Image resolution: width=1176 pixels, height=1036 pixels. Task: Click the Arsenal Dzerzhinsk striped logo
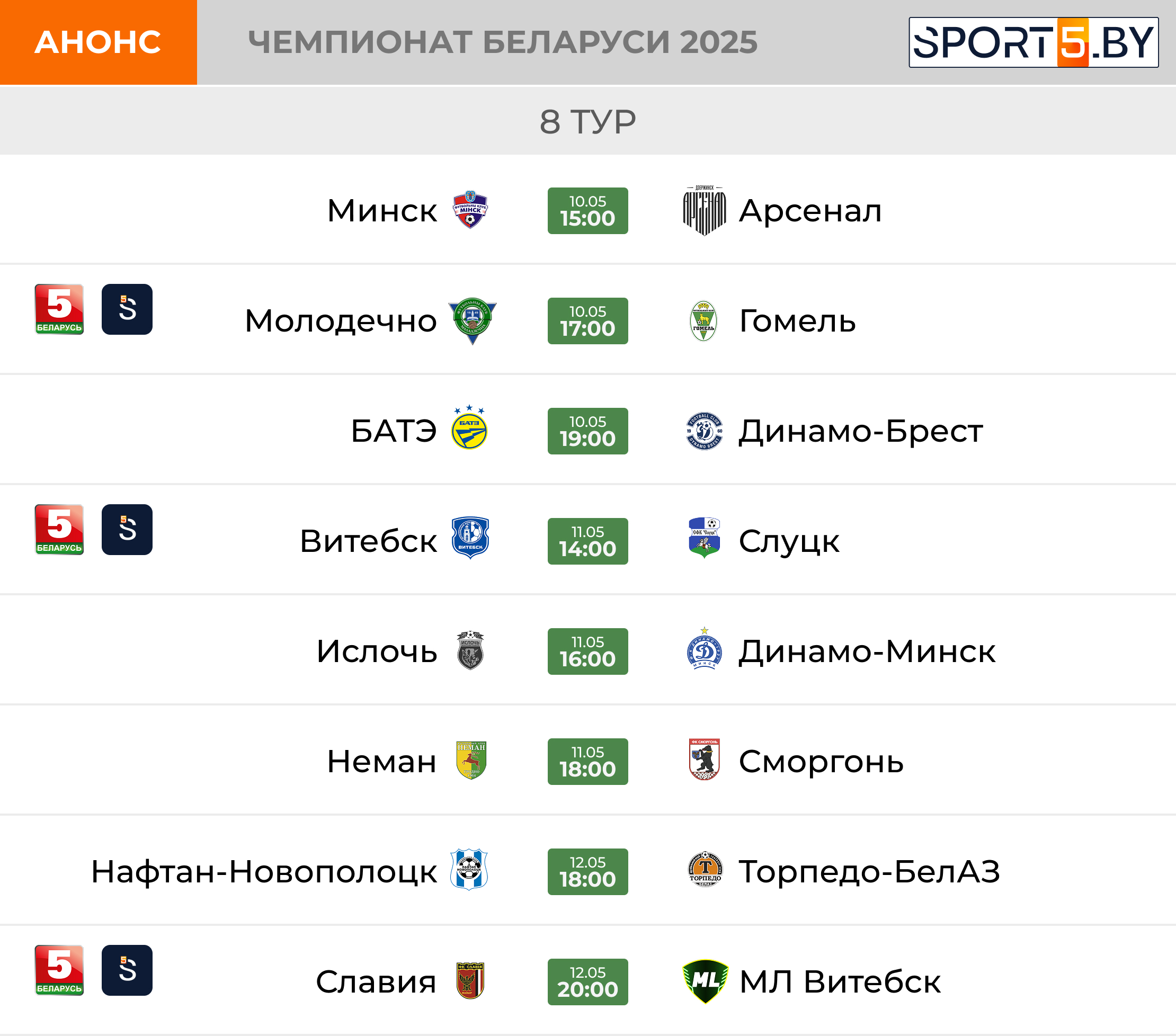[703, 210]
